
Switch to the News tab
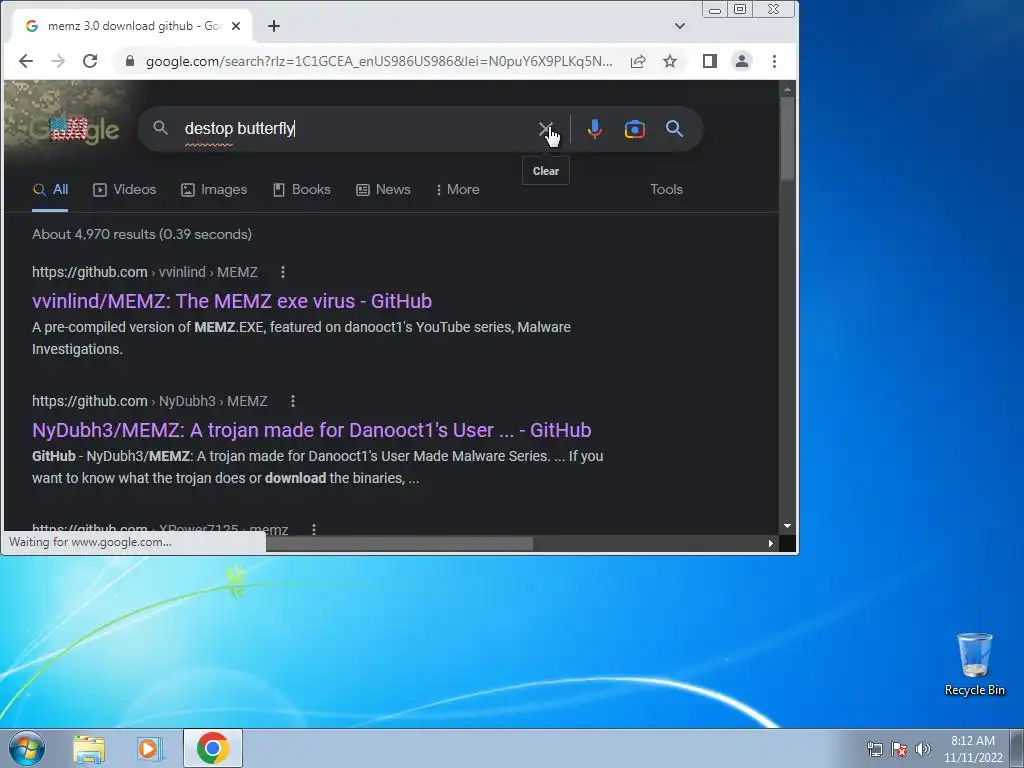(383, 189)
